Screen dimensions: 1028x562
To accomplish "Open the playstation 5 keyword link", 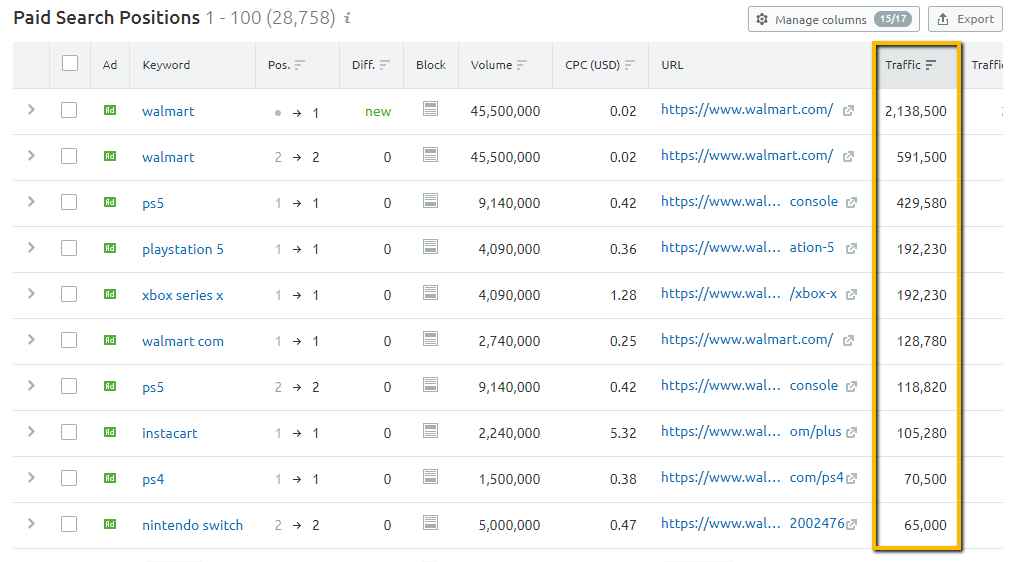I will pos(183,249).
